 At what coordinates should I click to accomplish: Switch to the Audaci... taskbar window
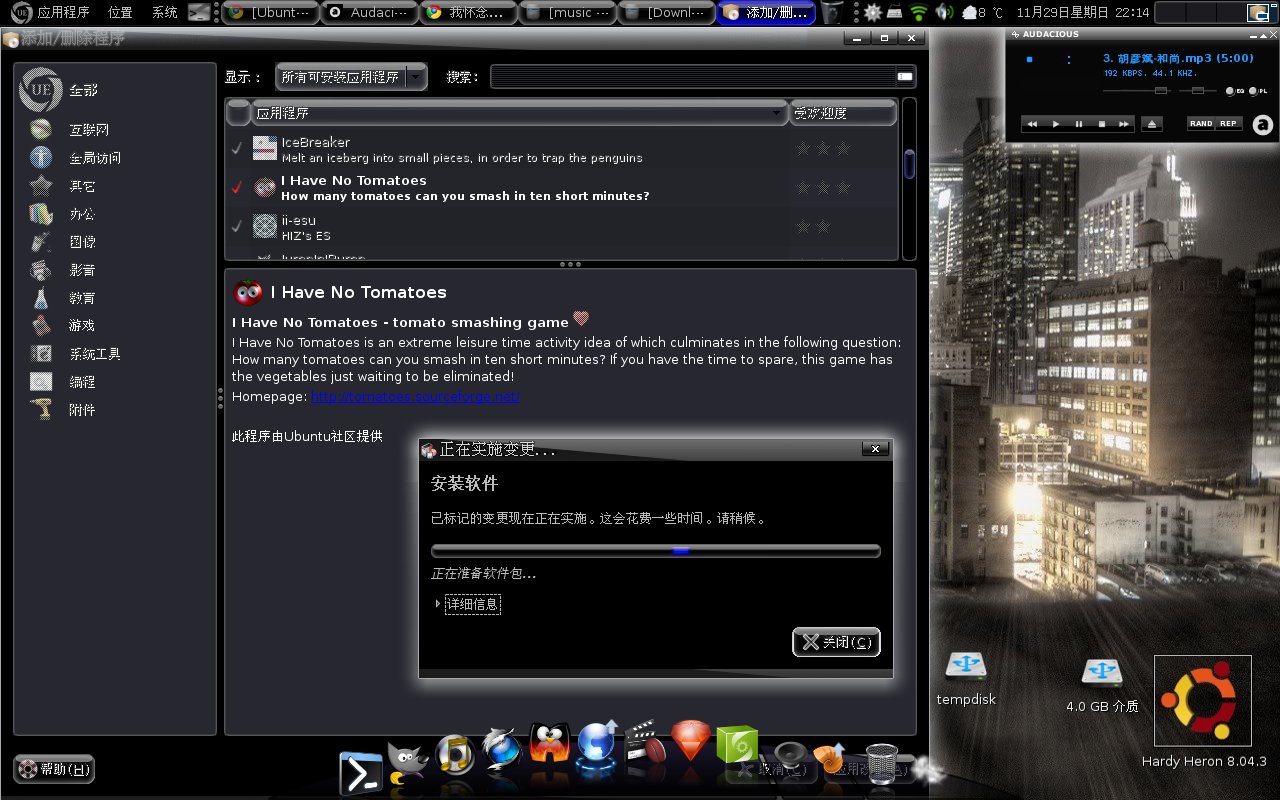coord(367,13)
